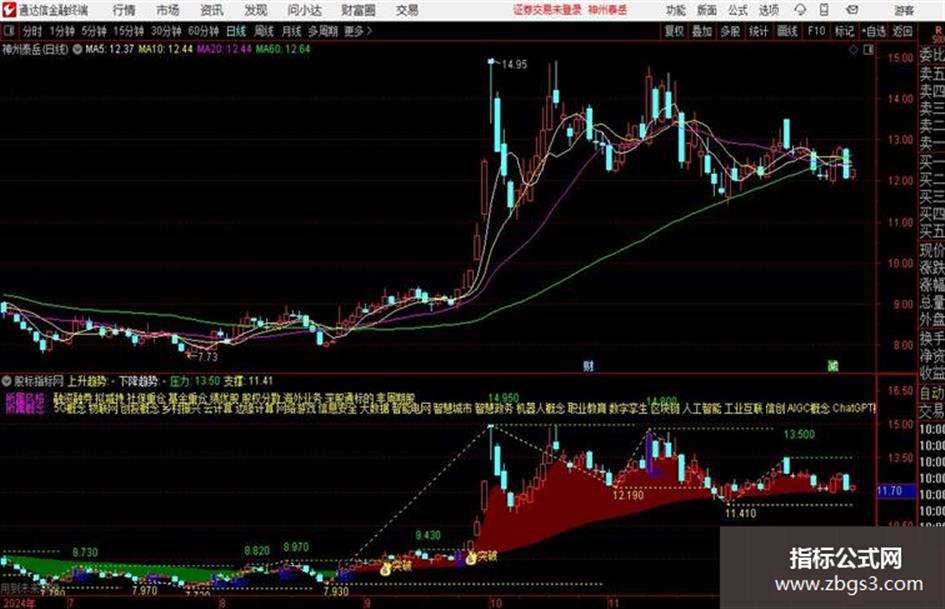Click the 返回 back button

[902, 31]
